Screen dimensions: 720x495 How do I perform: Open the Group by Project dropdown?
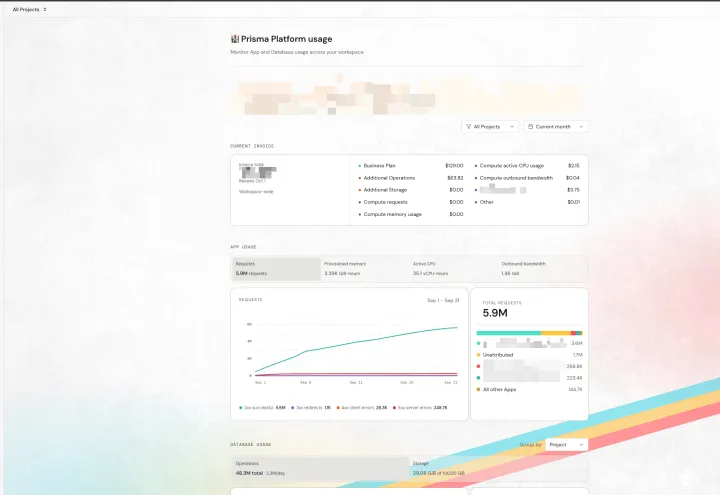coord(566,444)
